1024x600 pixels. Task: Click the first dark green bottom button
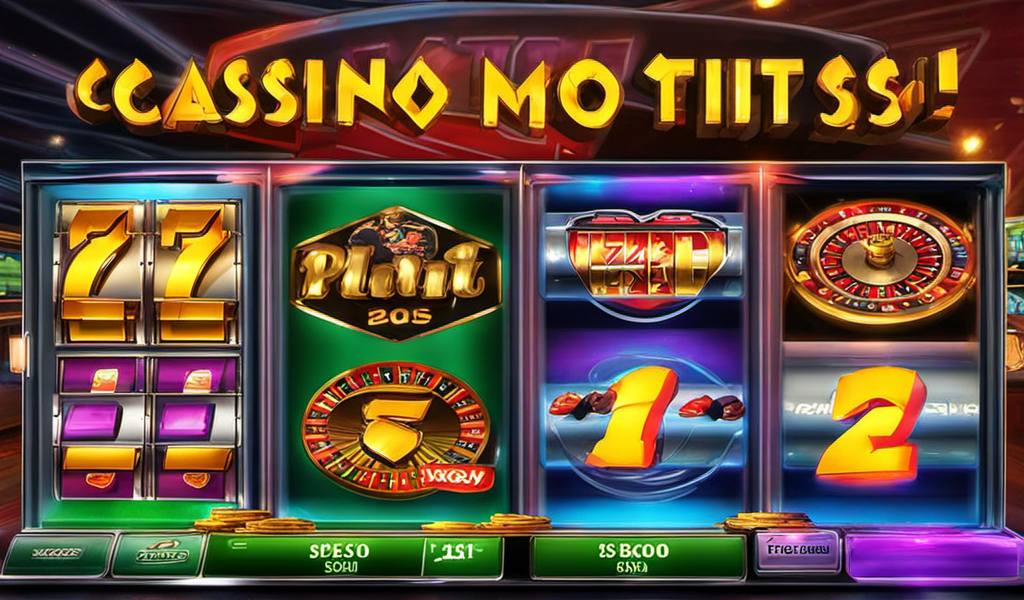point(57,554)
